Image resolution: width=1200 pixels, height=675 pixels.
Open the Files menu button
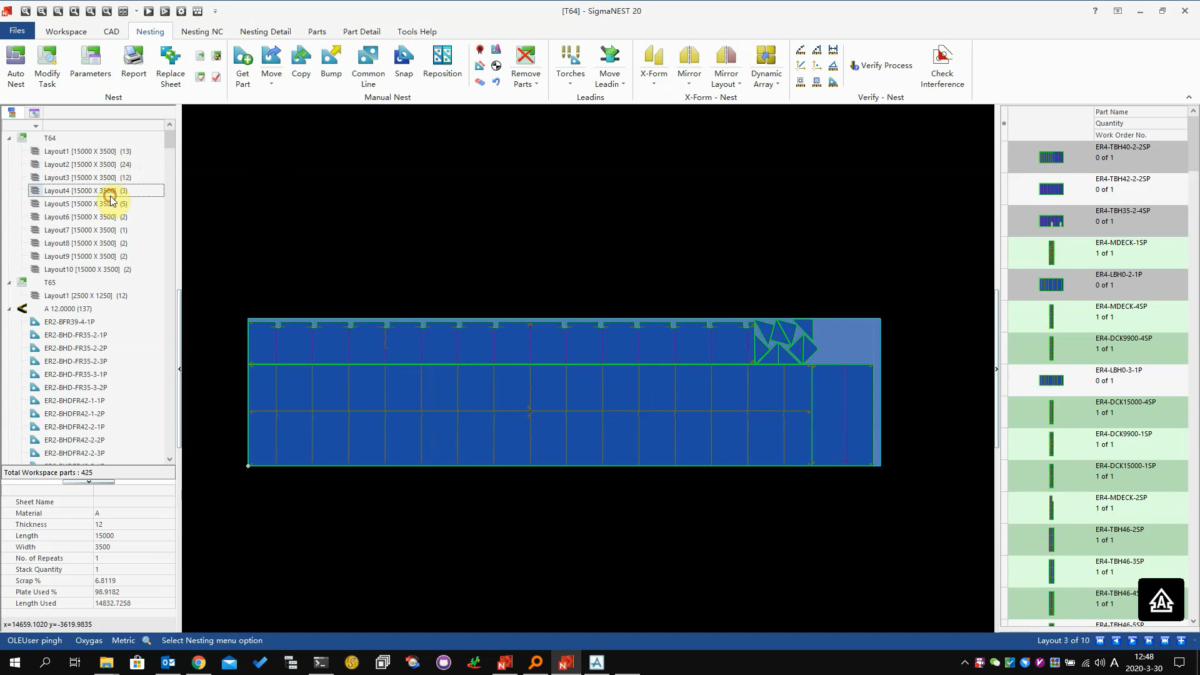17,31
